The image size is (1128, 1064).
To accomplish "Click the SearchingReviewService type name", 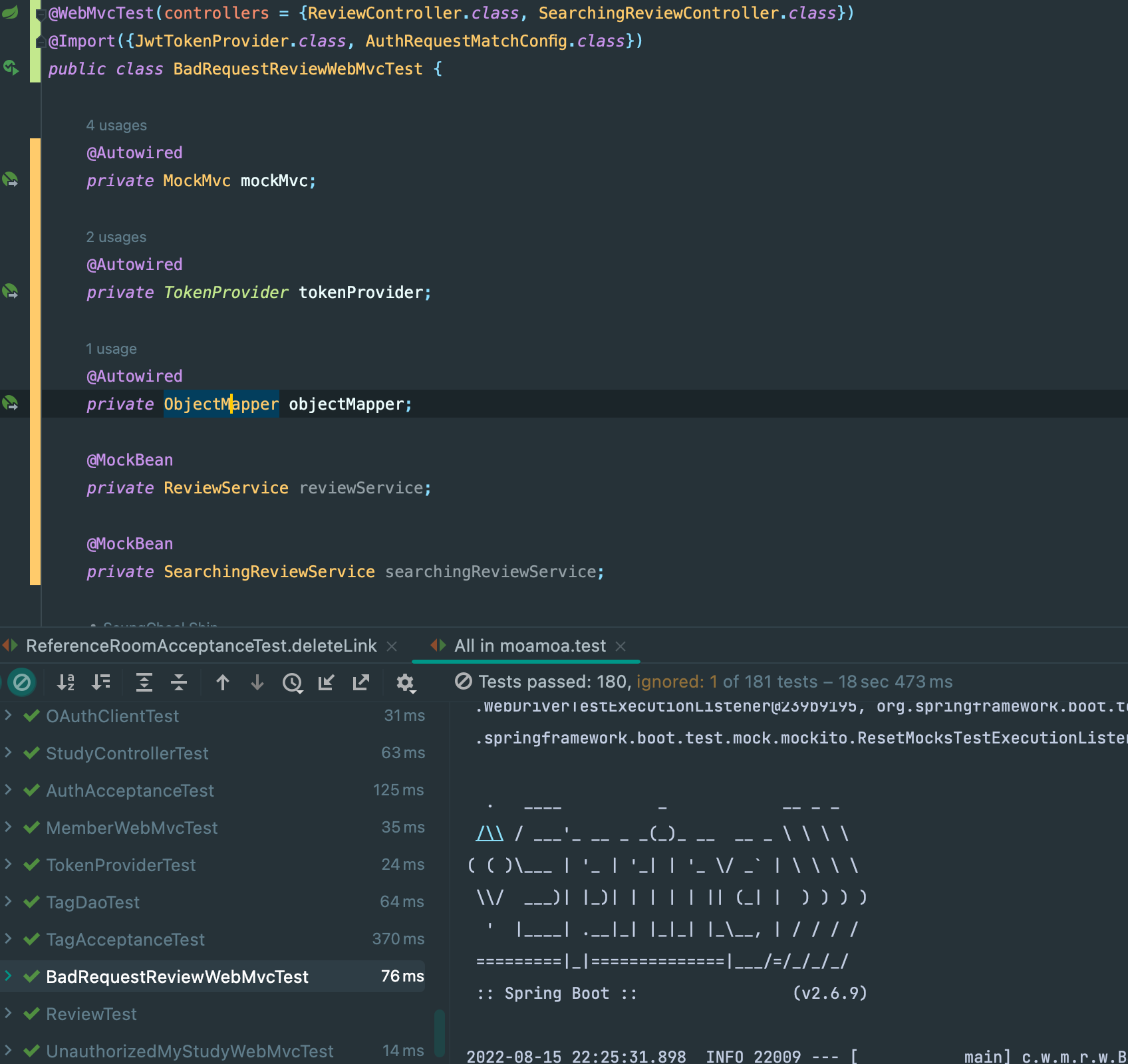I will tap(269, 571).
